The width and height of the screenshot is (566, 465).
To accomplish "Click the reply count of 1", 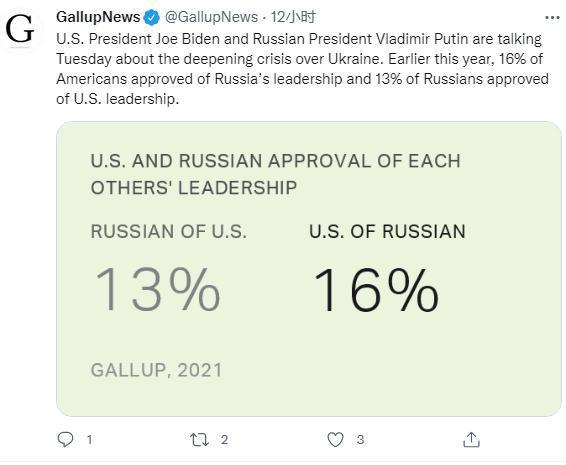I will (x=89, y=440).
